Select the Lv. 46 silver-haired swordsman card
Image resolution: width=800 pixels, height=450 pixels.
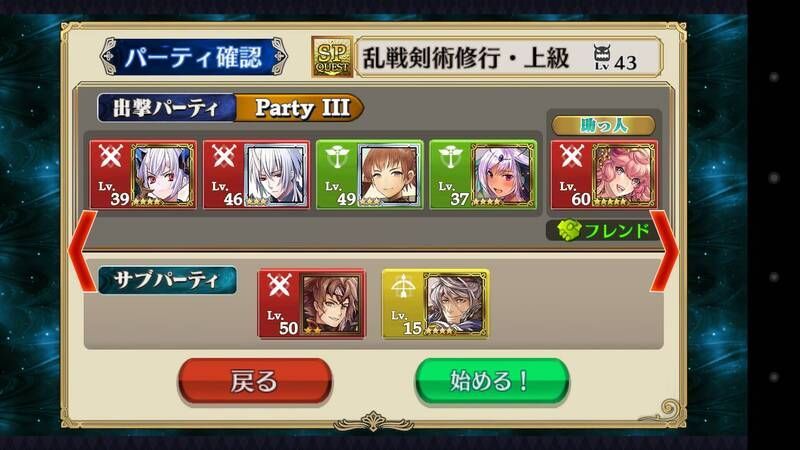click(256, 174)
